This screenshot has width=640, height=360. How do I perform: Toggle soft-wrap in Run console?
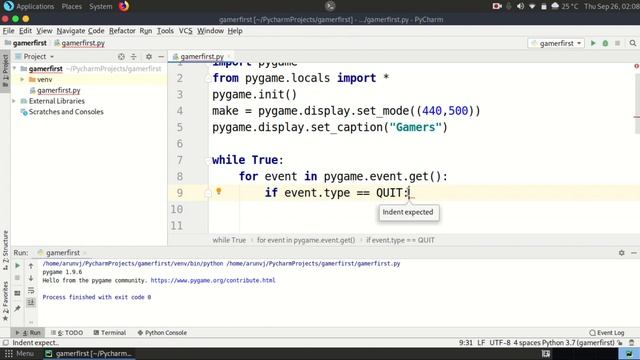click(31, 291)
